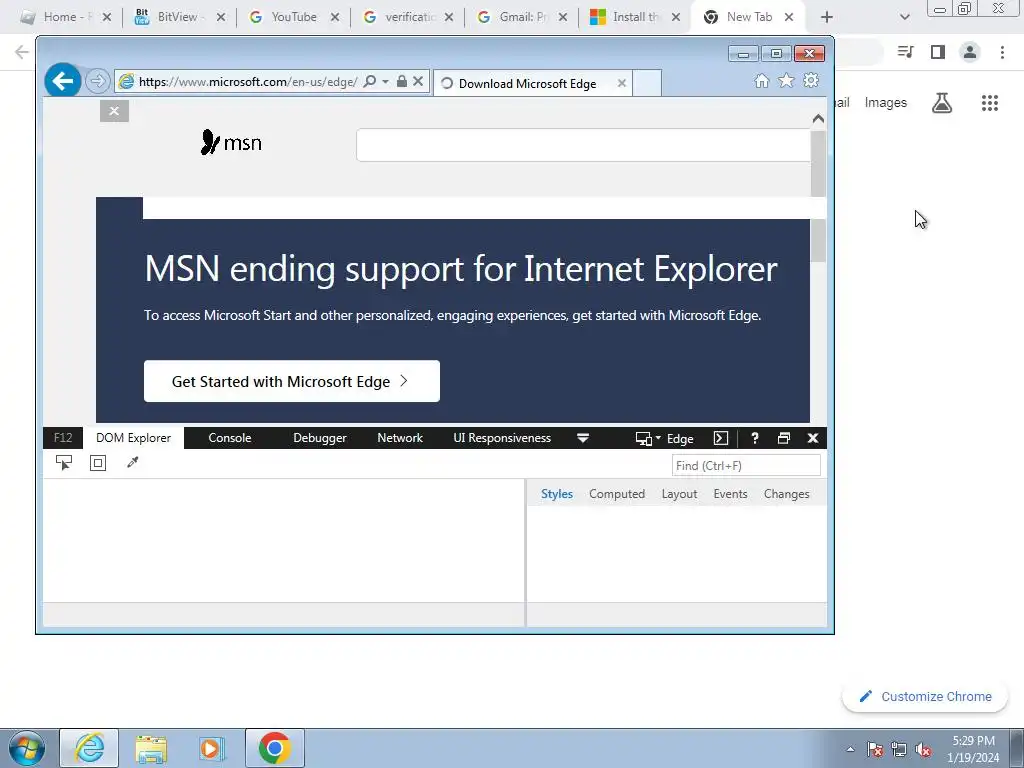
Task: Switch to the Console tab
Action: (x=230, y=438)
